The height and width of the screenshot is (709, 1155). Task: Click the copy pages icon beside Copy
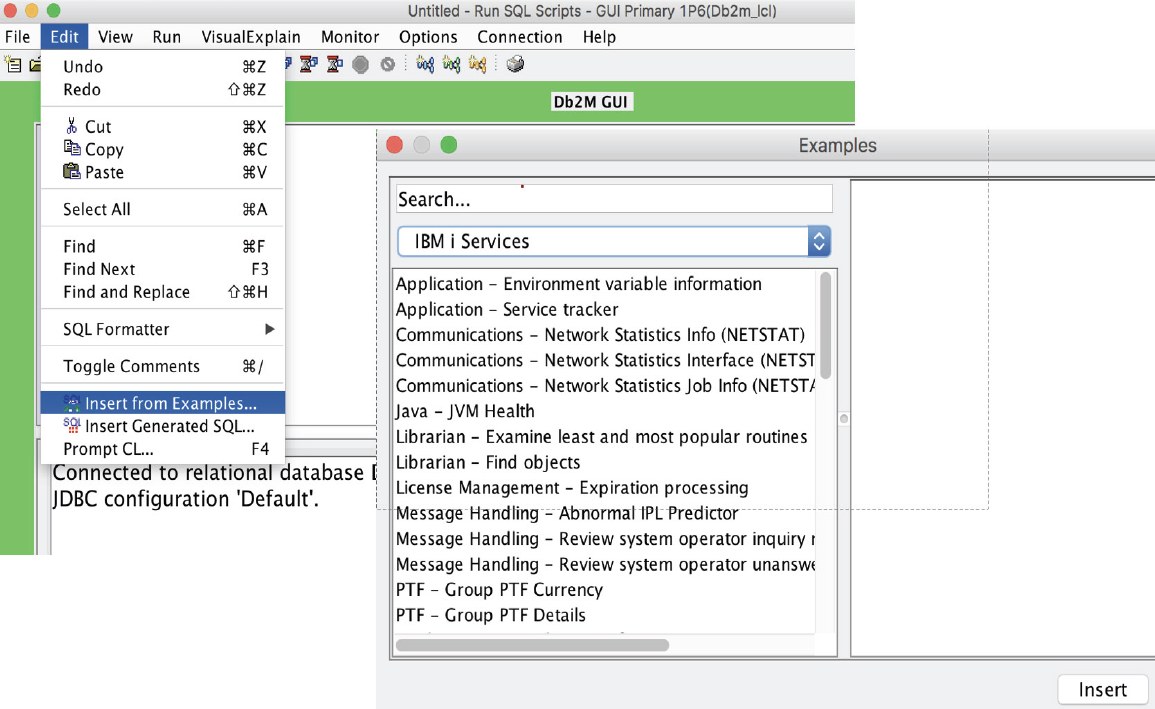(x=71, y=148)
